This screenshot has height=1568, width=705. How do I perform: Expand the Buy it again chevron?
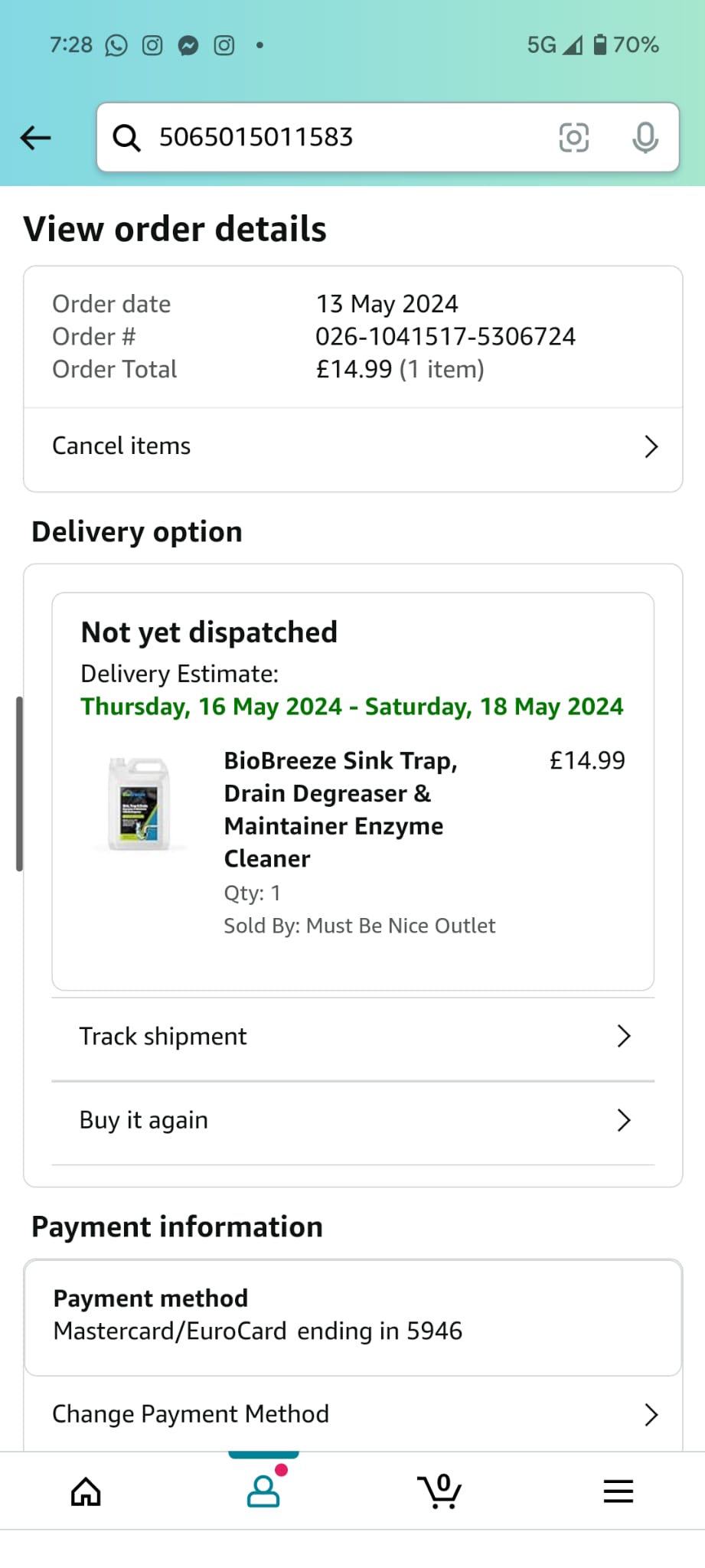point(624,1120)
